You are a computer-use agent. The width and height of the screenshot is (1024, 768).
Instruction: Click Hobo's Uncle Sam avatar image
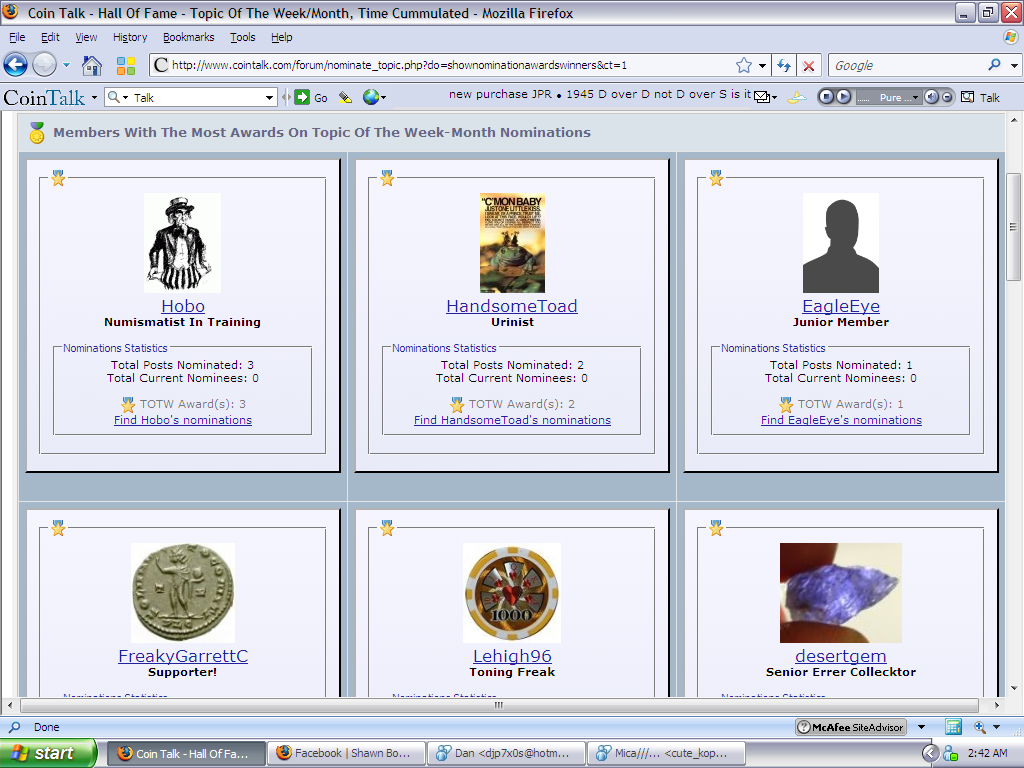[x=182, y=243]
